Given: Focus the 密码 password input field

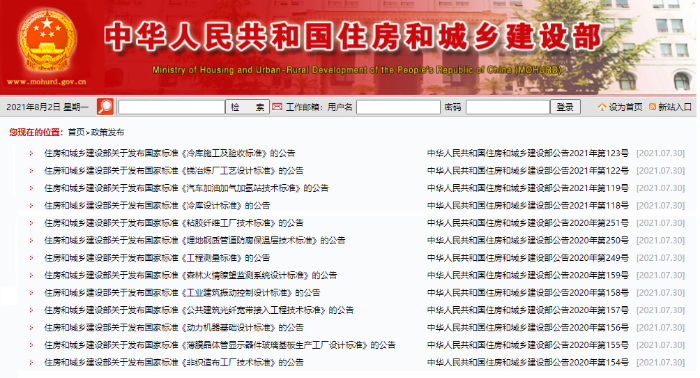Looking at the screenshot, I should (508, 107).
